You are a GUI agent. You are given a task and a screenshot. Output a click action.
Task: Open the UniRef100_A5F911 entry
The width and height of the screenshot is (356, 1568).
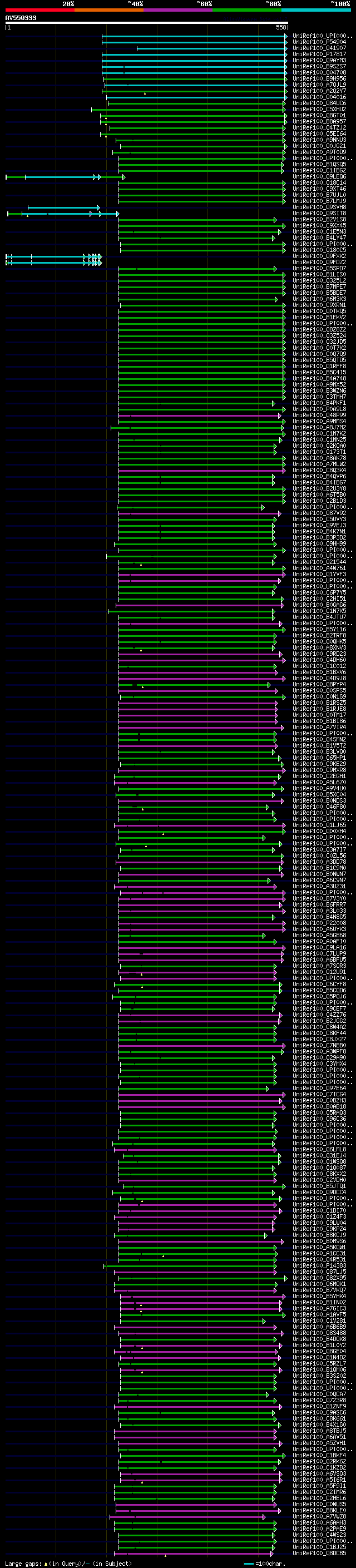(x=319, y=1486)
